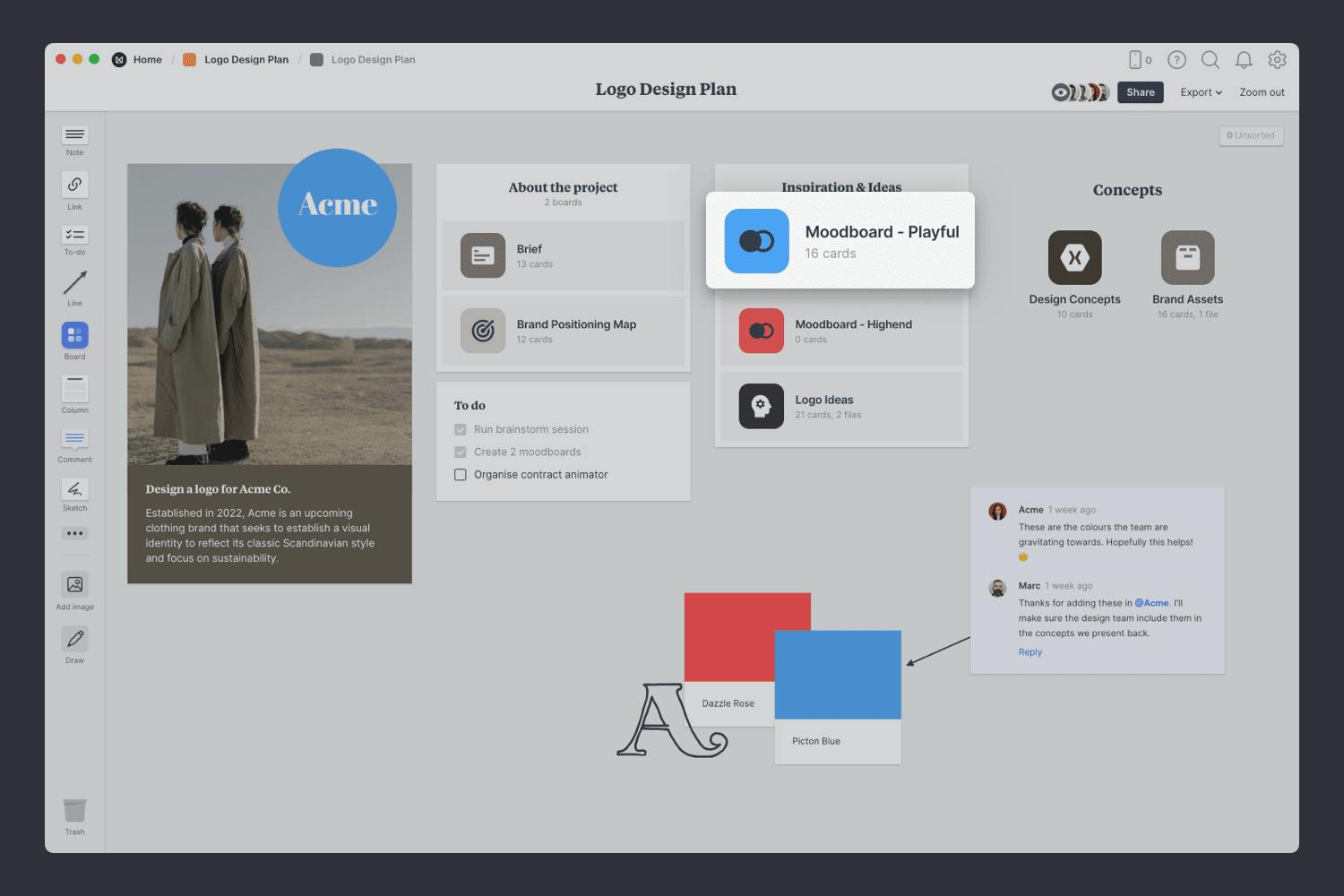This screenshot has width=1344, height=896.
Task: Uncheck Create 2 moodboards task
Action: coord(461,452)
